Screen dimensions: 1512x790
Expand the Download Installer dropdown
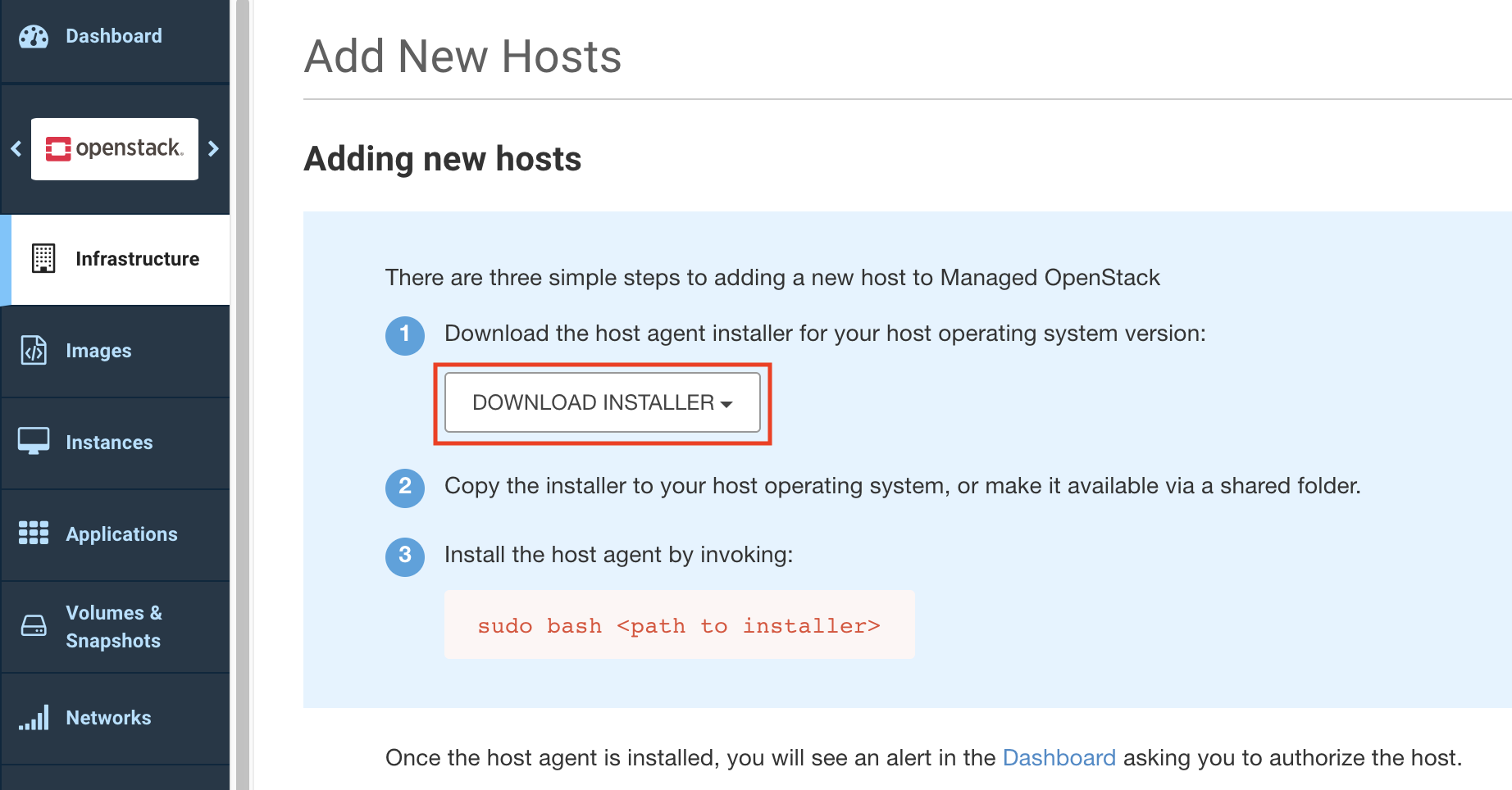click(602, 402)
